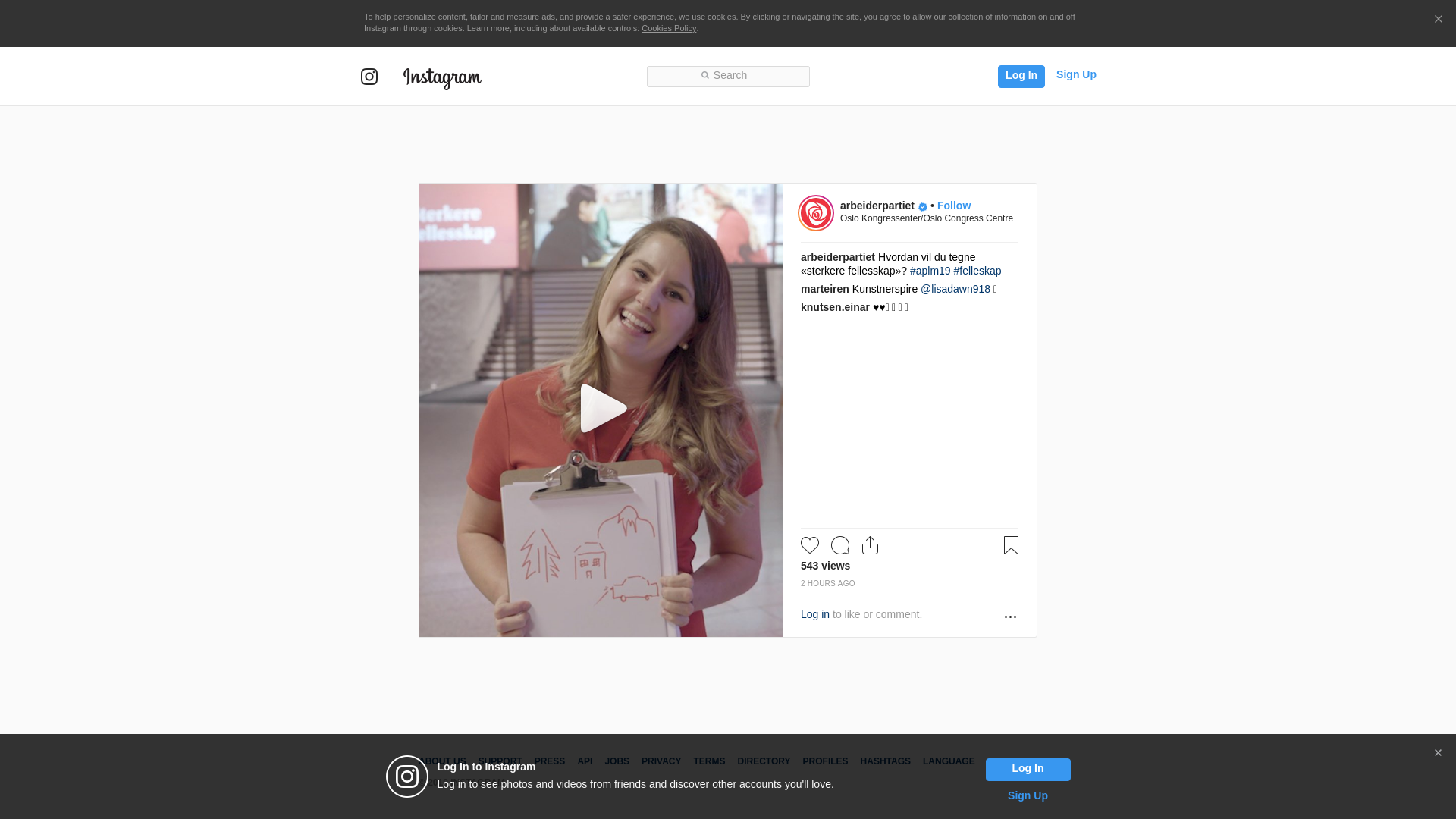Screen dimensions: 1456x819
Task: Save post with bookmark icon
Action: 1011,545
